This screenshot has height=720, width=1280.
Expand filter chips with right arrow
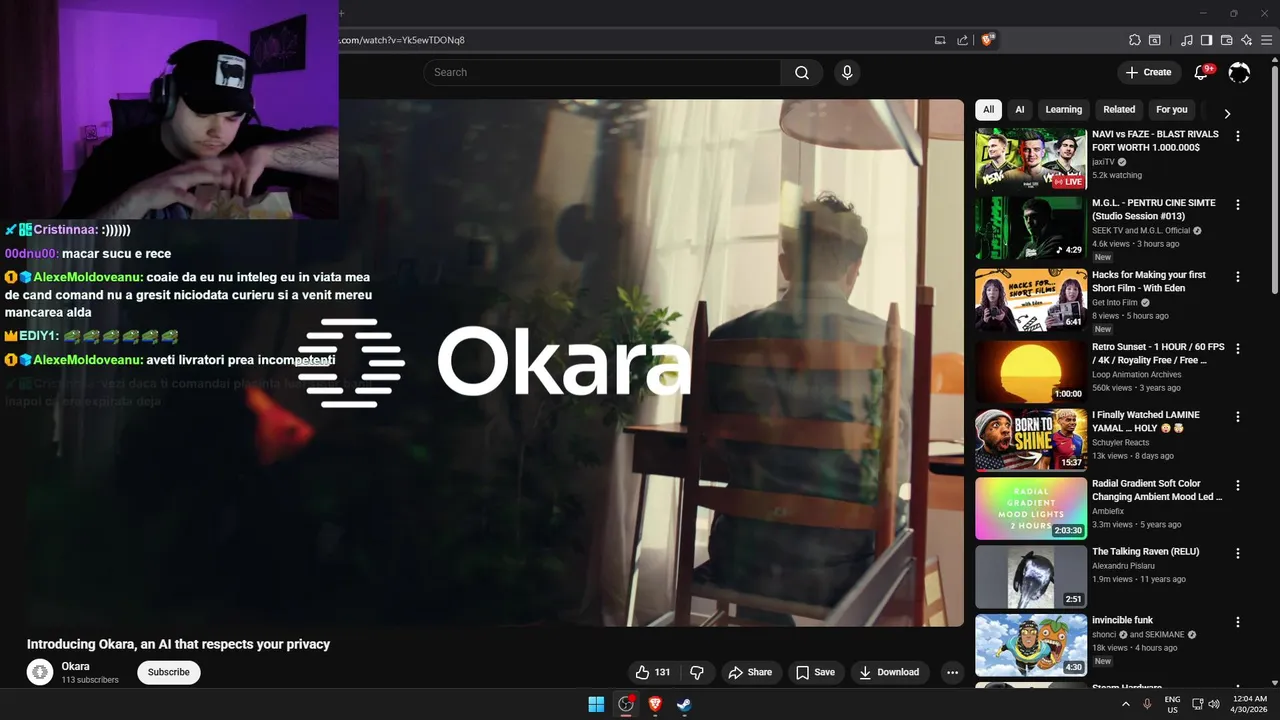click(1227, 113)
